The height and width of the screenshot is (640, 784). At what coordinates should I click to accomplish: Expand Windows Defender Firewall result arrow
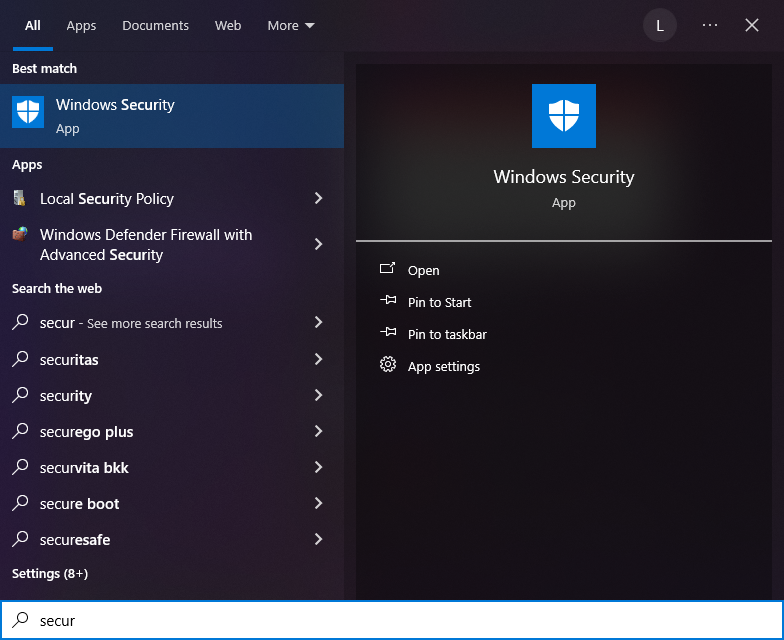point(318,244)
